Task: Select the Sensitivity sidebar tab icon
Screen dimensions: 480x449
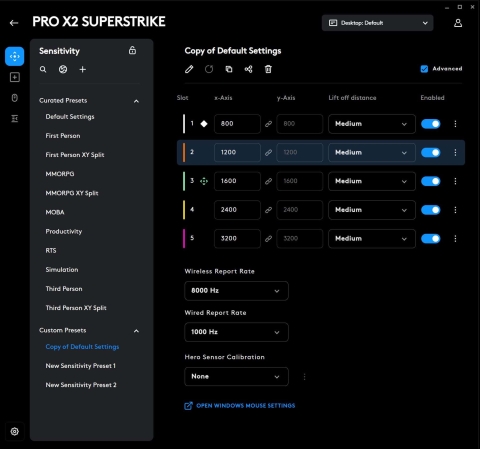Action: tap(15, 56)
